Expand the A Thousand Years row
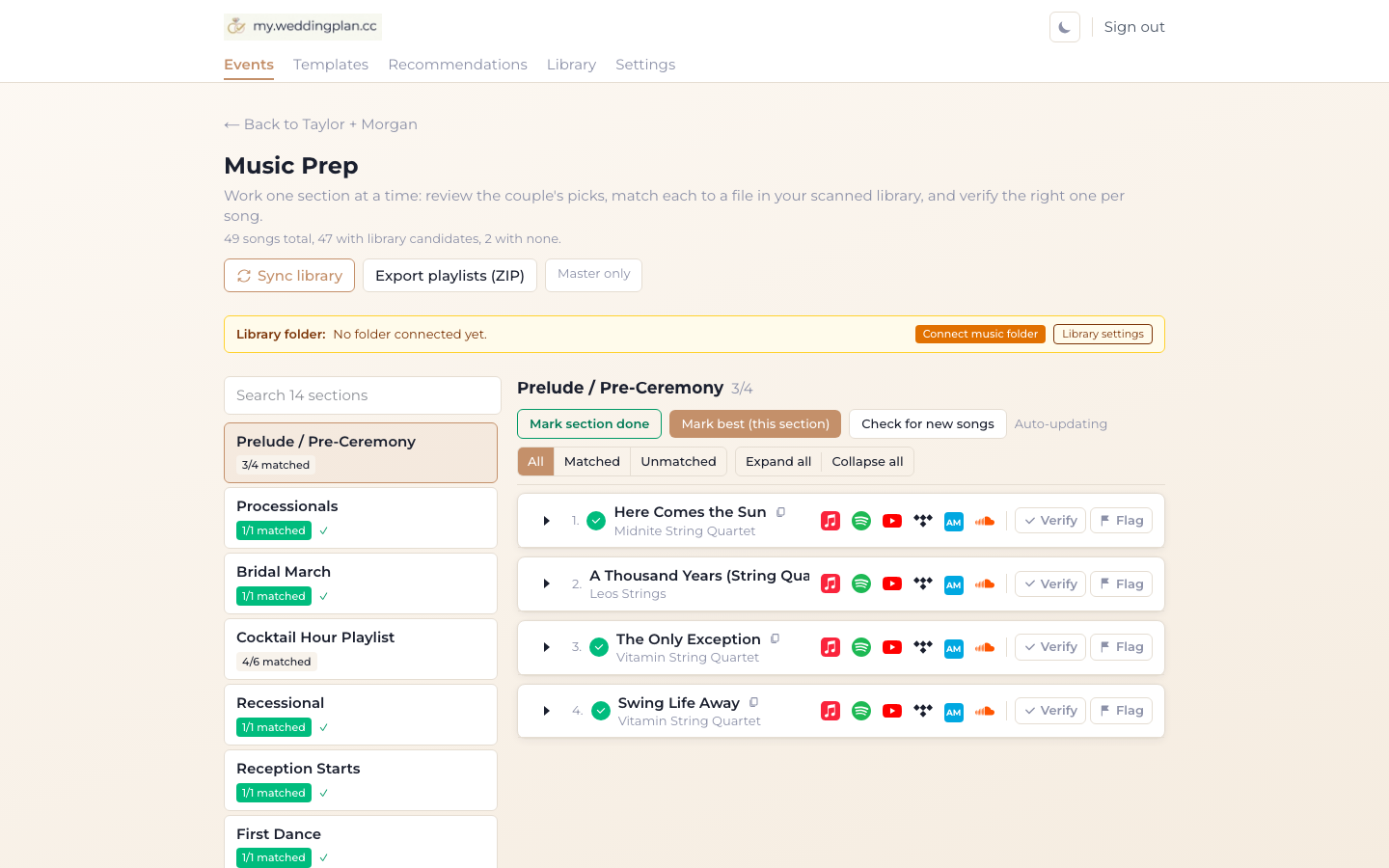This screenshot has width=1389, height=868. click(547, 583)
